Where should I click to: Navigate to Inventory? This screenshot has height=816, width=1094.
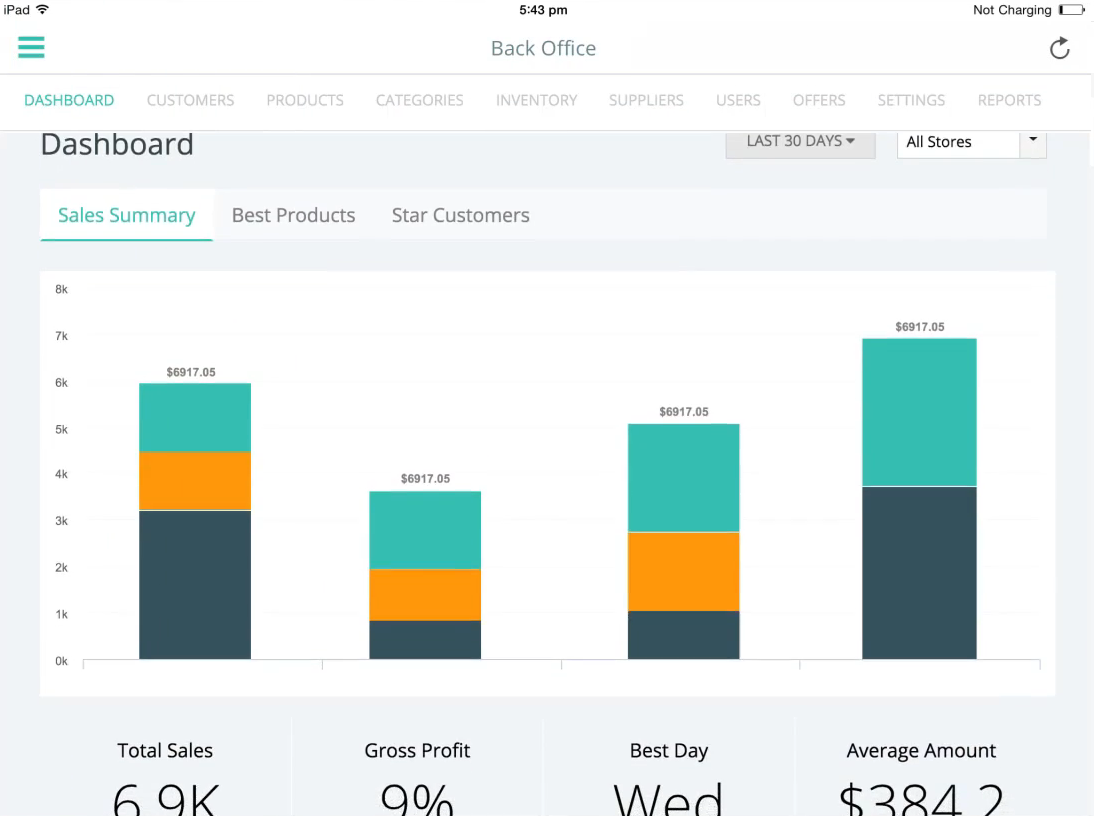point(536,100)
